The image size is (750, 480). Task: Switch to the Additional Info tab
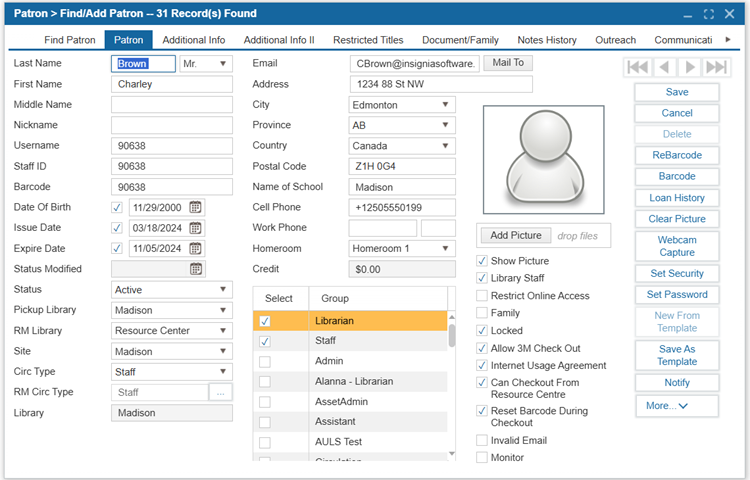(x=194, y=40)
